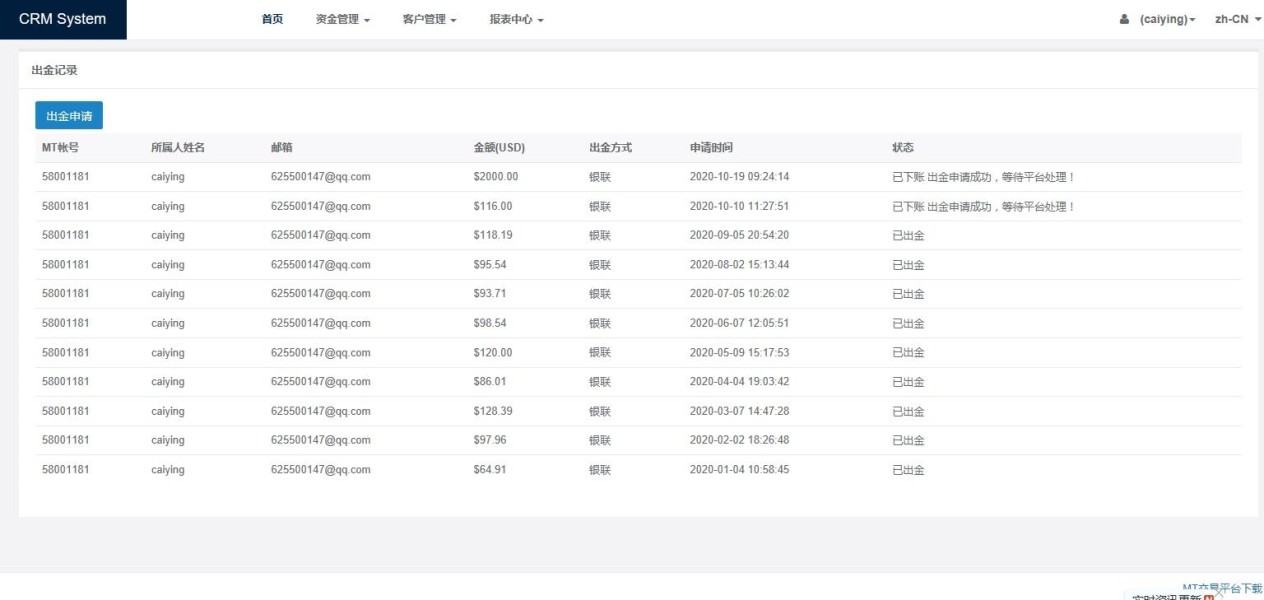The height and width of the screenshot is (600, 1264).
Task: Click the MT帐号 column header
Action: [x=60, y=148]
